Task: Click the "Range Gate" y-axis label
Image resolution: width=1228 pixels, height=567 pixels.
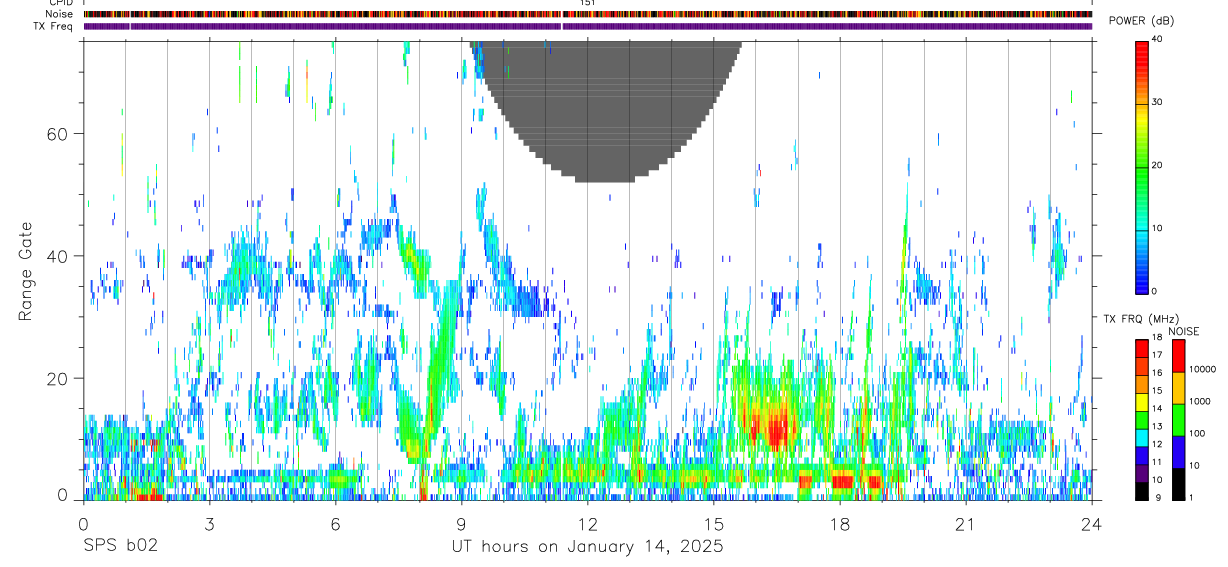Action: [x=26, y=272]
